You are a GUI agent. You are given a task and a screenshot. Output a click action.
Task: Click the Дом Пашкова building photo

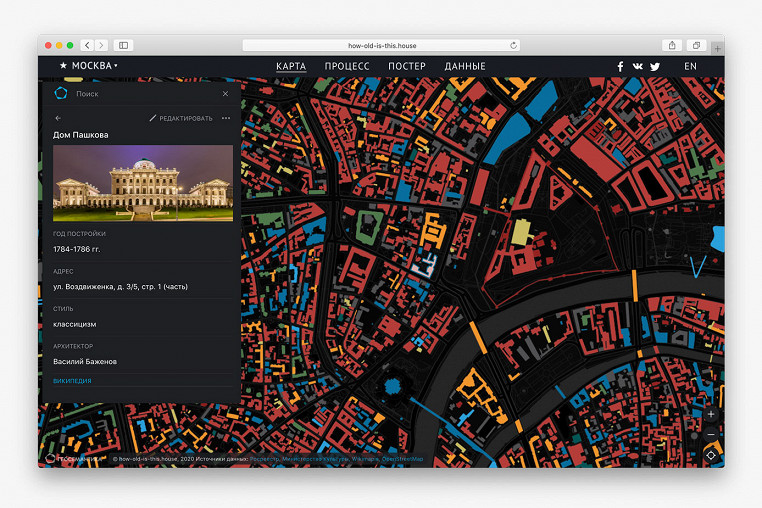(143, 183)
